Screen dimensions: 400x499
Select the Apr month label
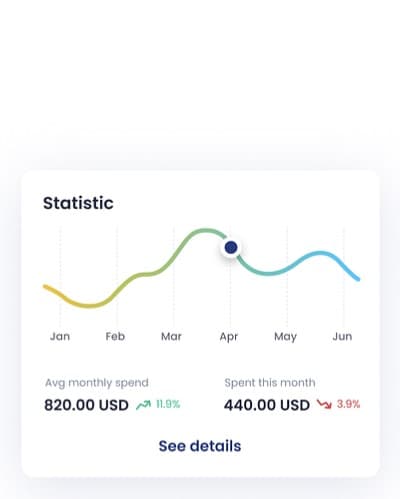[229, 337]
